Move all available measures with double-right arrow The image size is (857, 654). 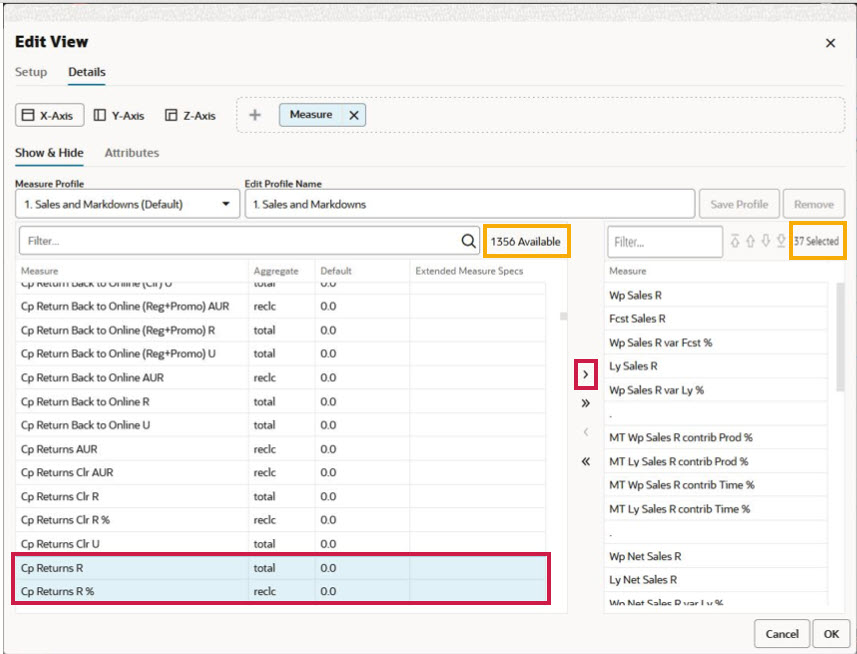[x=585, y=403]
